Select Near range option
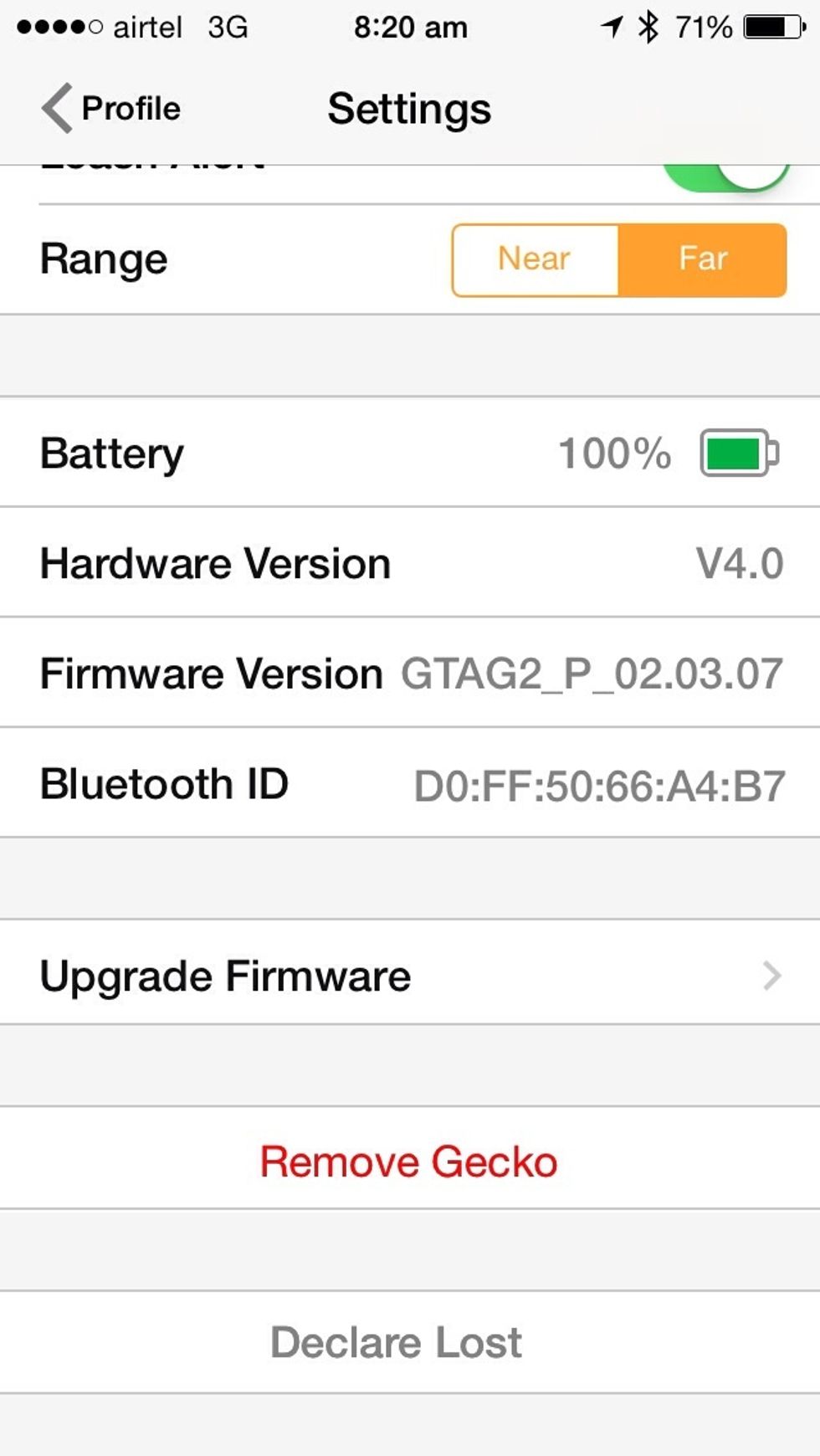Viewport: 820px width, 1456px height. point(535,259)
